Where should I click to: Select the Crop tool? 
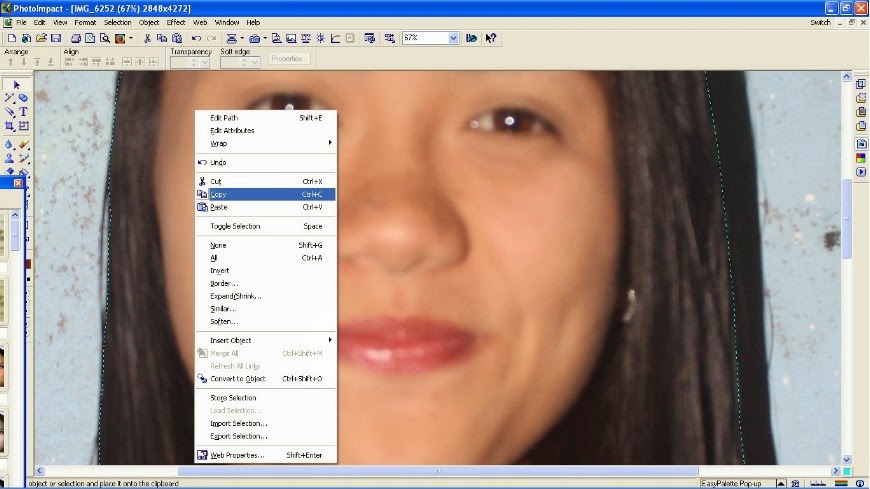point(9,126)
